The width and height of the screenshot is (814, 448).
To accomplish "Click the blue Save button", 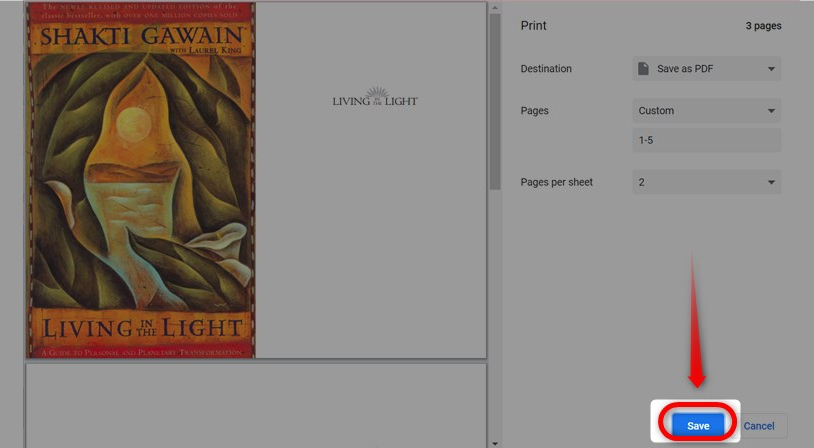I will coord(698,425).
